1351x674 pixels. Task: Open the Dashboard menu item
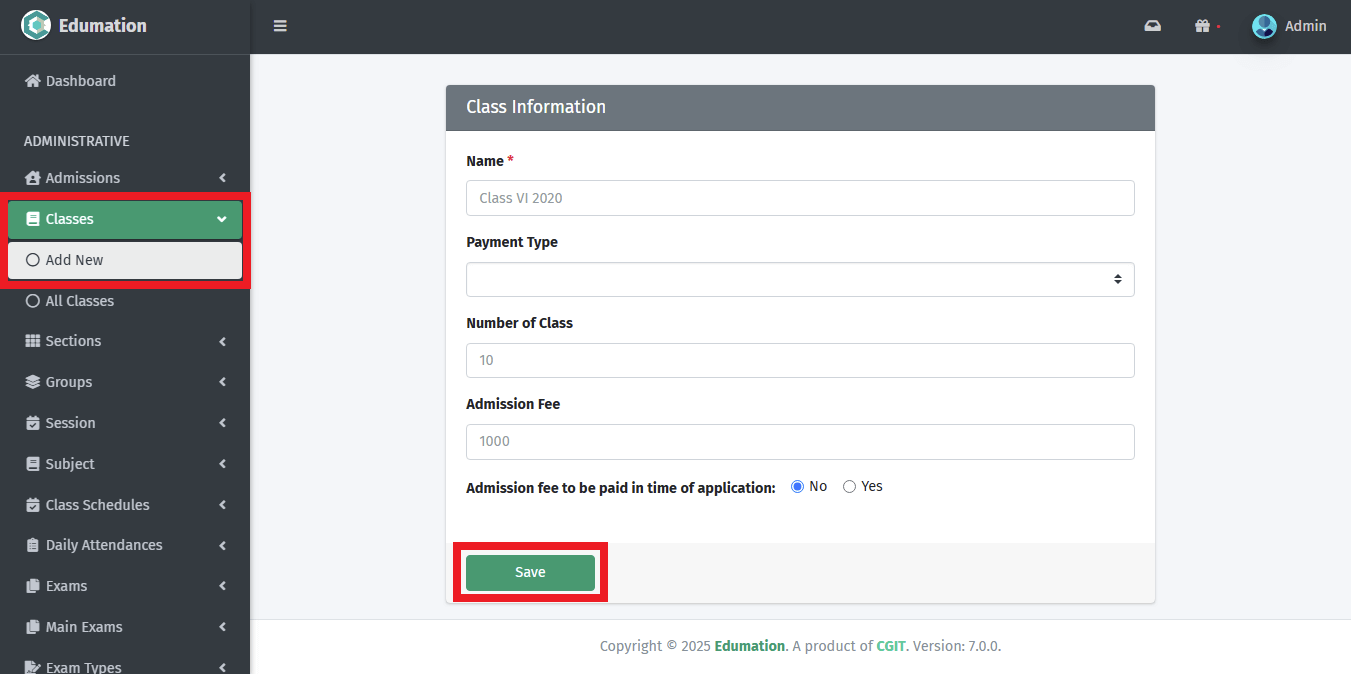click(x=125, y=81)
